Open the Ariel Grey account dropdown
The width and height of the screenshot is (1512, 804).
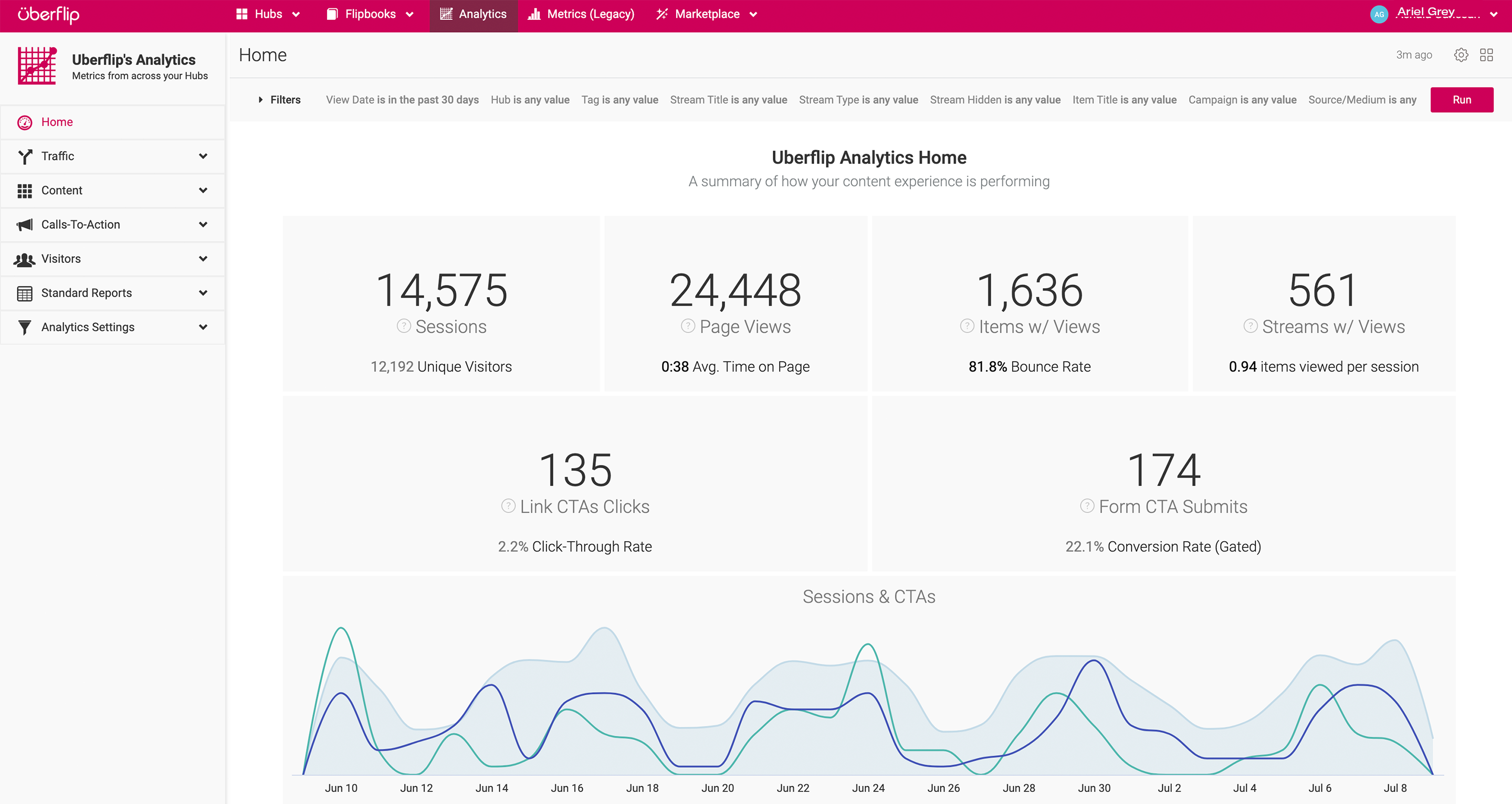pos(1493,15)
